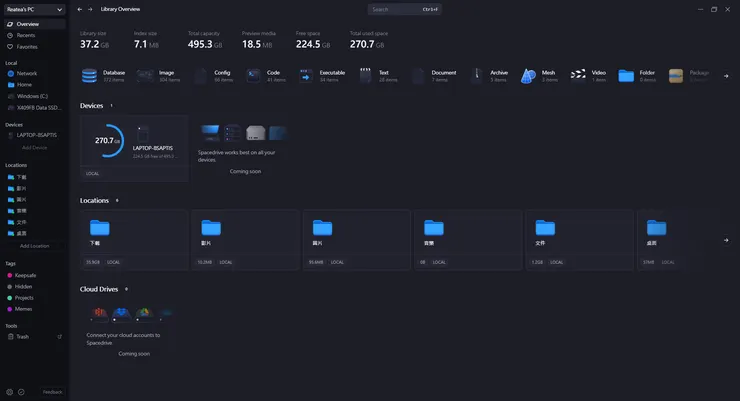Click the Library size 37.2 GB statistic

pyautogui.click(x=94, y=41)
